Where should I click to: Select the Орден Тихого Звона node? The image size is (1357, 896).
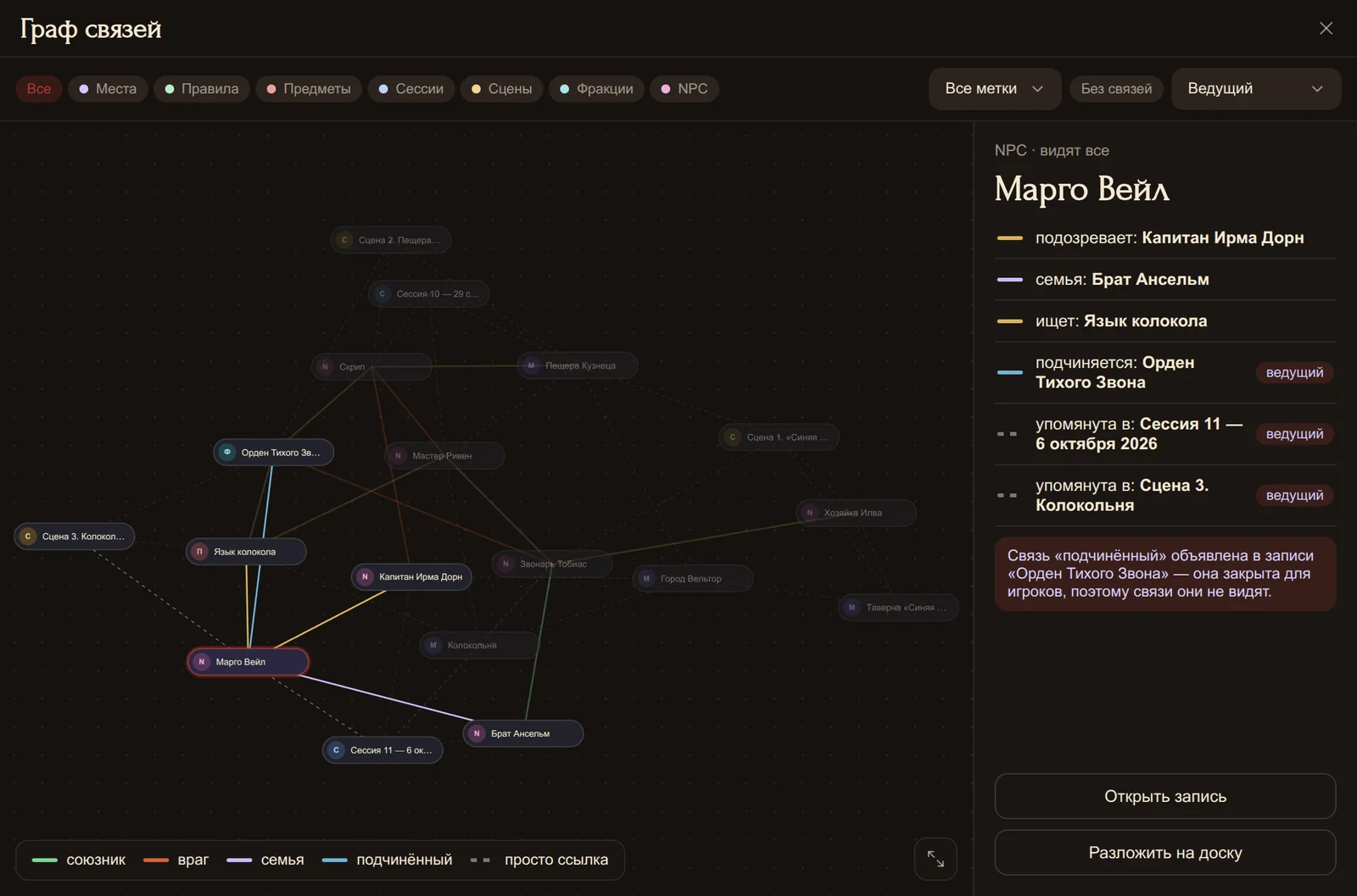[x=273, y=453]
